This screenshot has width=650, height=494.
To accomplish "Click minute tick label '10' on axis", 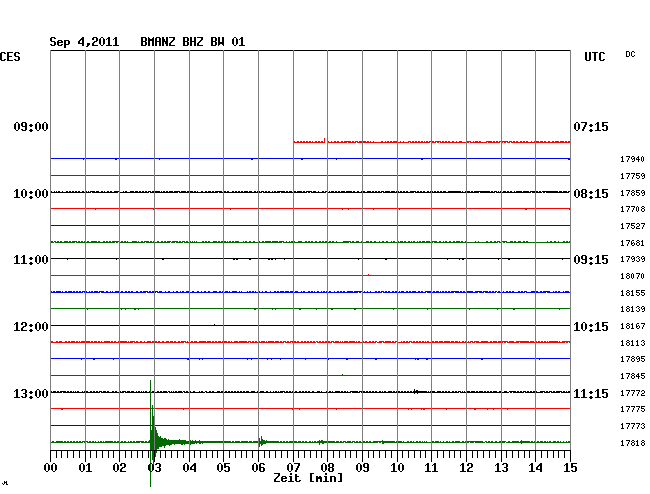I will pyautogui.click(x=397, y=467).
